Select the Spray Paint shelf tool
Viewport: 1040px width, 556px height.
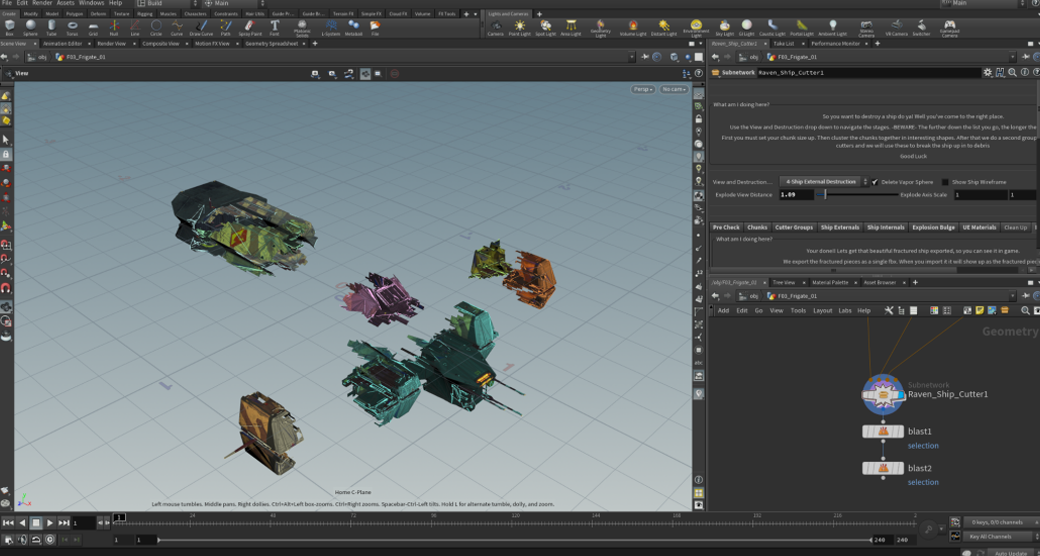coord(249,27)
